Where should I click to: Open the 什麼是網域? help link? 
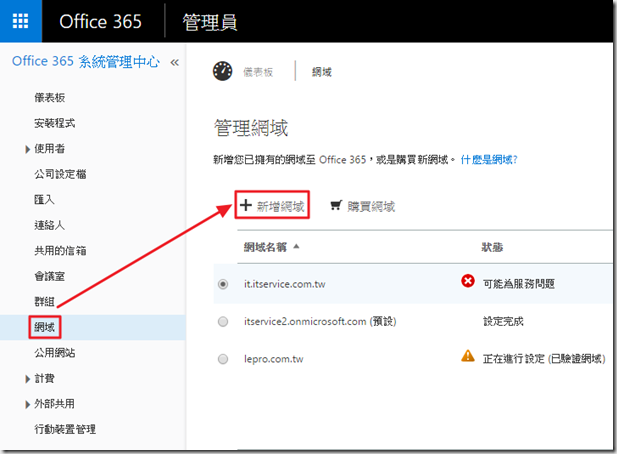coord(488,159)
